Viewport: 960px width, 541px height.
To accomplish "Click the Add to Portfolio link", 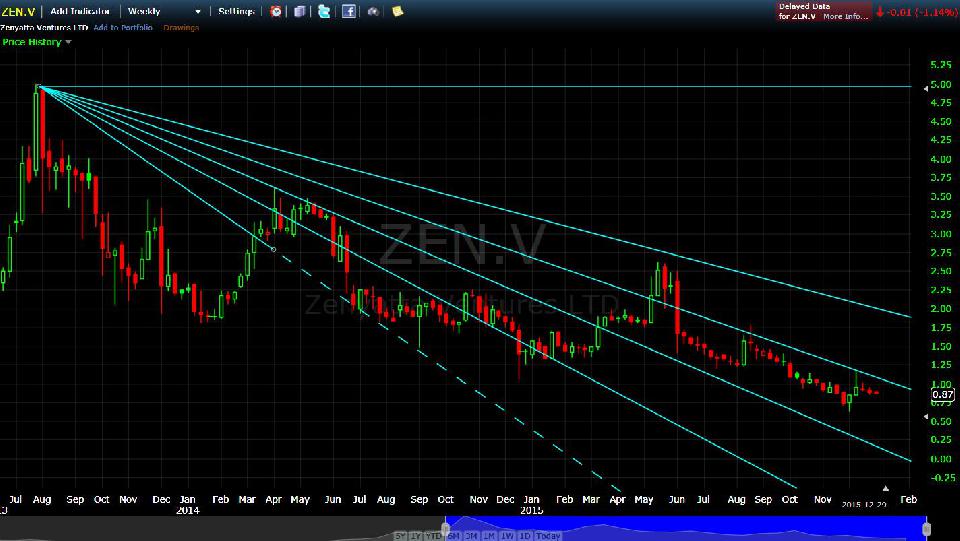I will (x=123, y=27).
